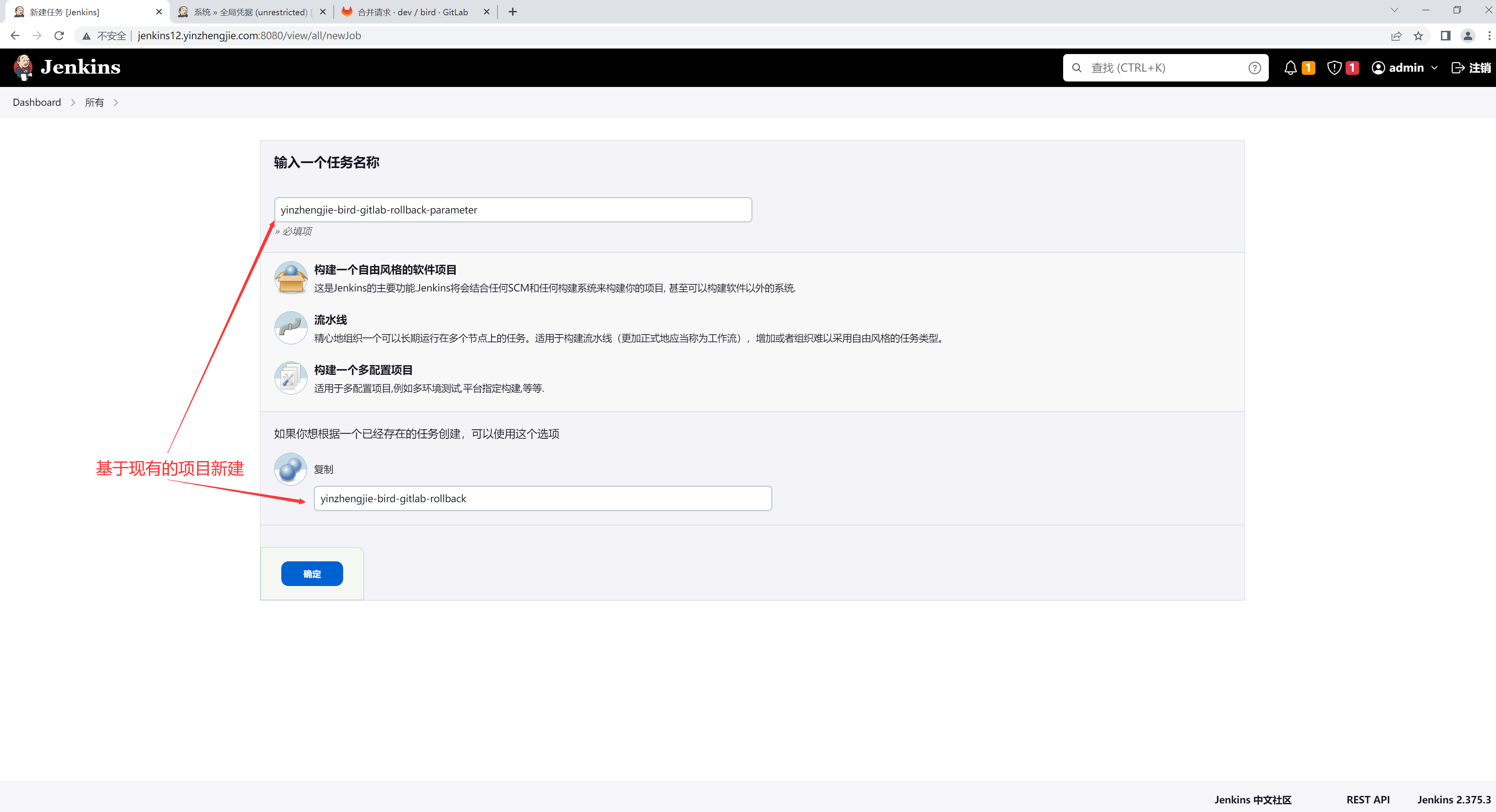Open the REST API footer link
The image size is (1496, 812).
point(1368,799)
